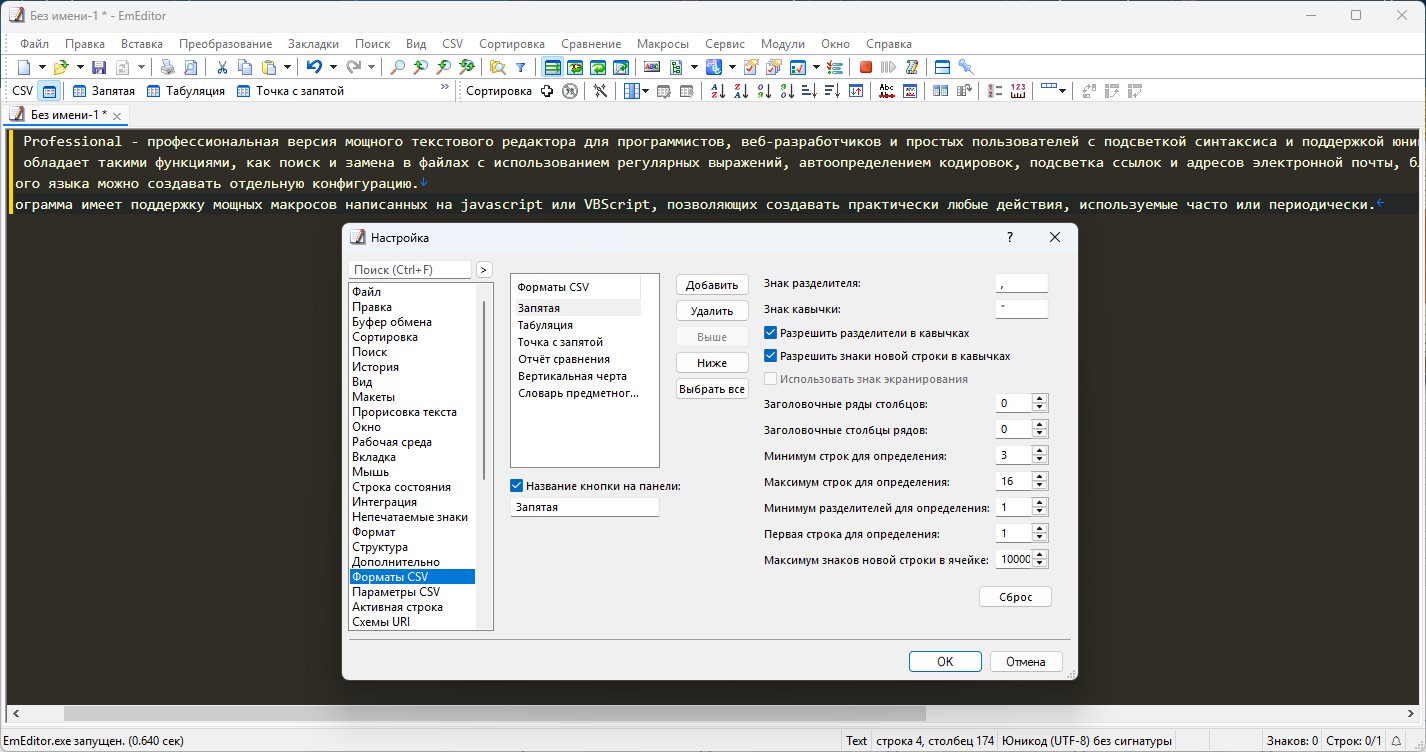
Task: Click the Запятая CSV toolbar button
Action: tap(104, 91)
